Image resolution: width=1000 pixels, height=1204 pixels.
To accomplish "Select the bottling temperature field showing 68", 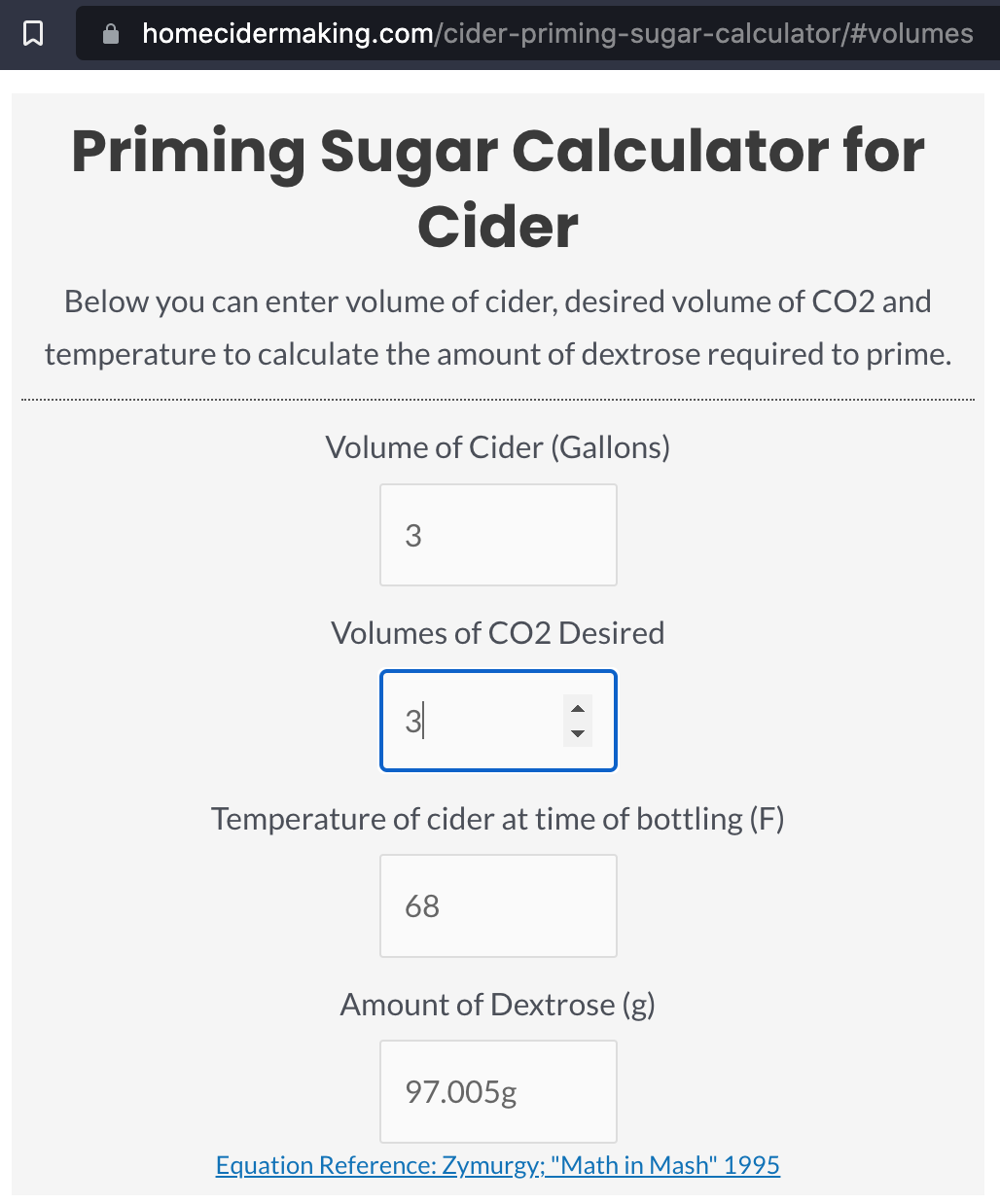I will [498, 905].
